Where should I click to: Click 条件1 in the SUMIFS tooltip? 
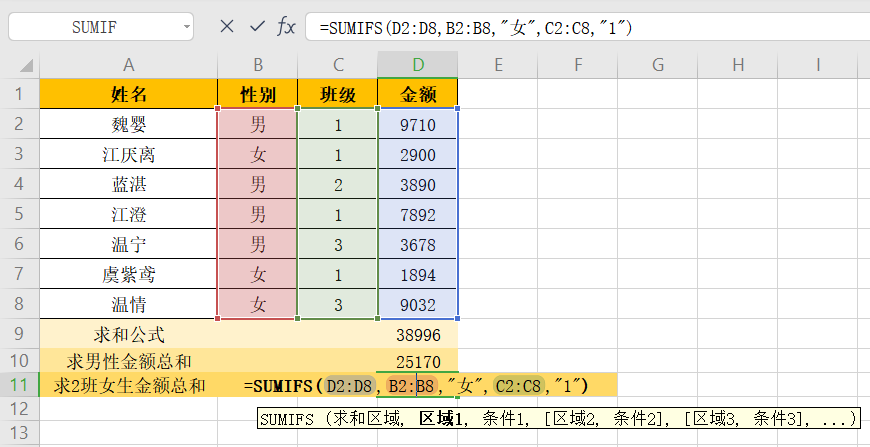pos(504,419)
